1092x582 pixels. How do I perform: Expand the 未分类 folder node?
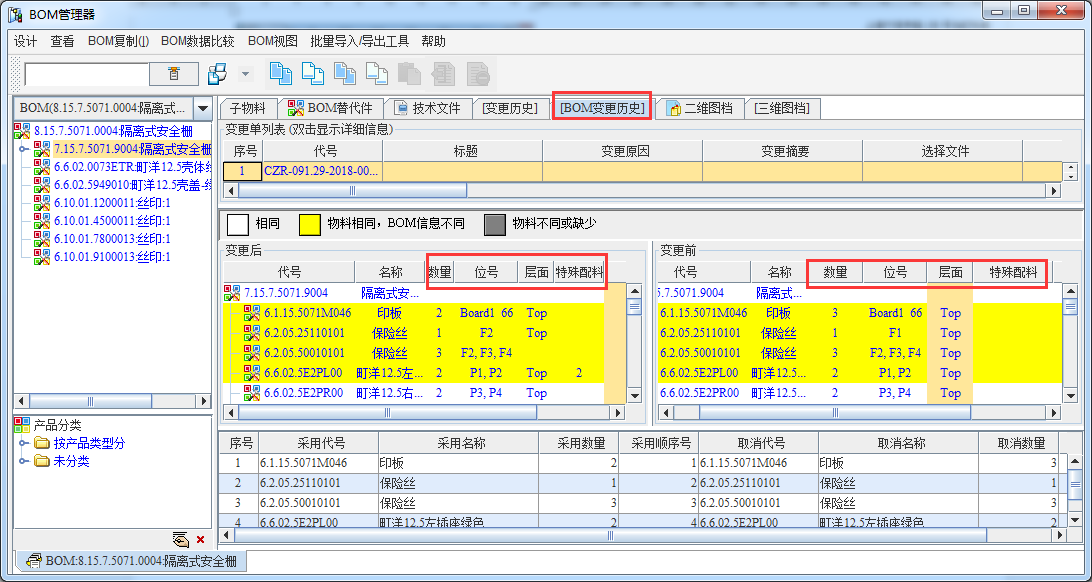click(24, 461)
